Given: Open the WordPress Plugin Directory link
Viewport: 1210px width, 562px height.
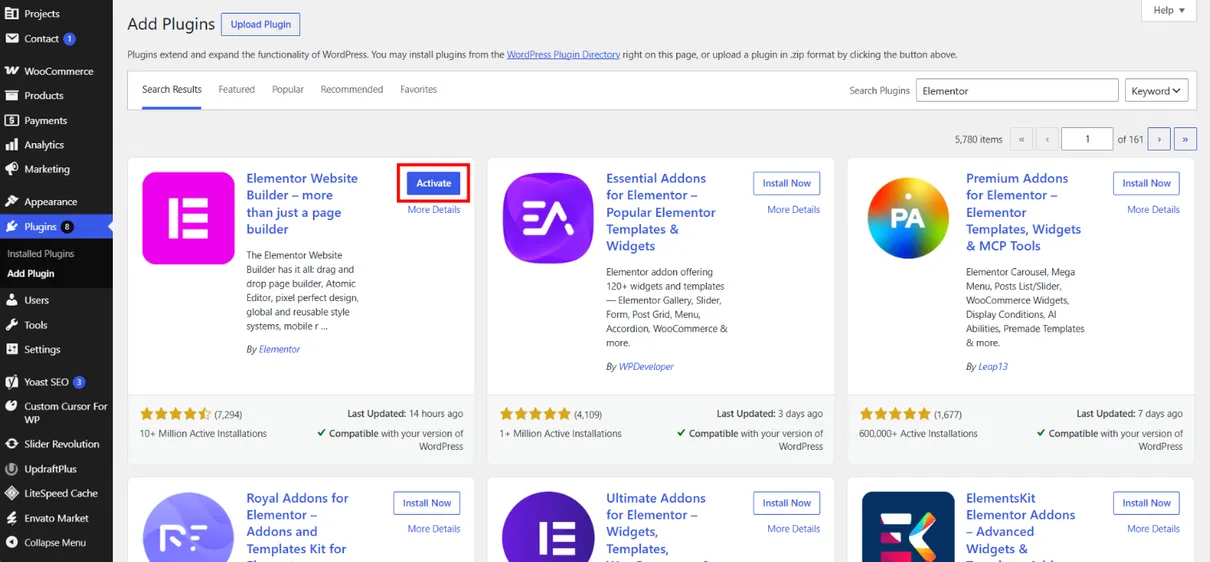Looking at the screenshot, I should 564,55.
